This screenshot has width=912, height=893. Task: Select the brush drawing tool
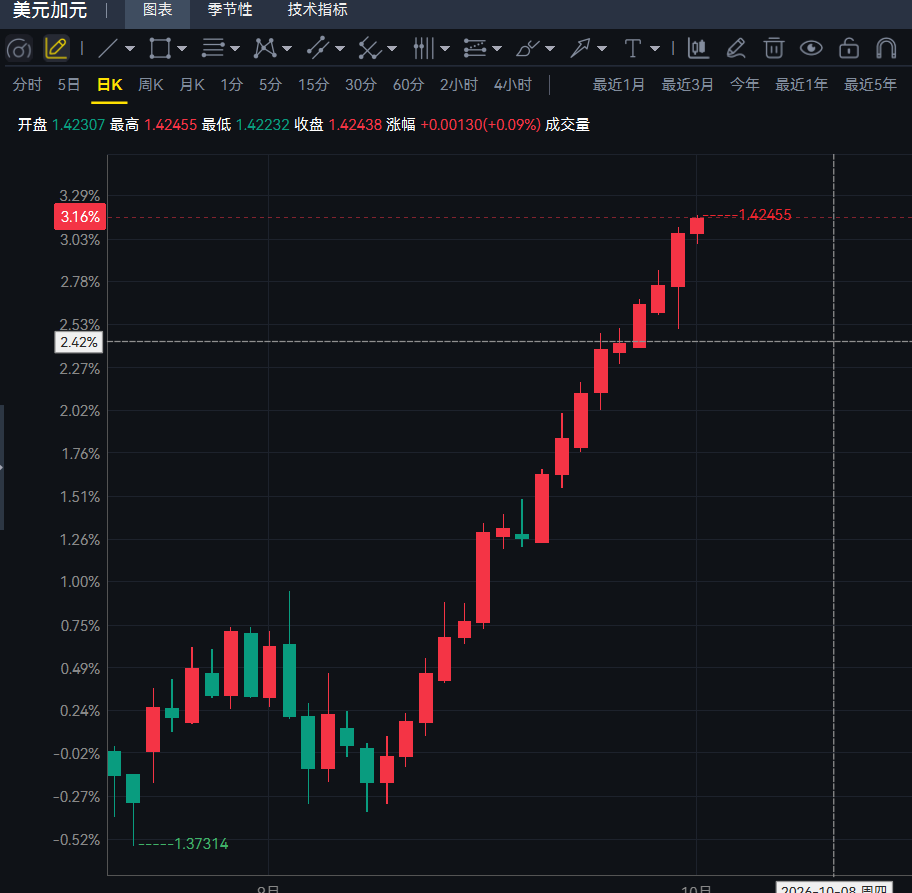pyautogui.click(x=528, y=48)
